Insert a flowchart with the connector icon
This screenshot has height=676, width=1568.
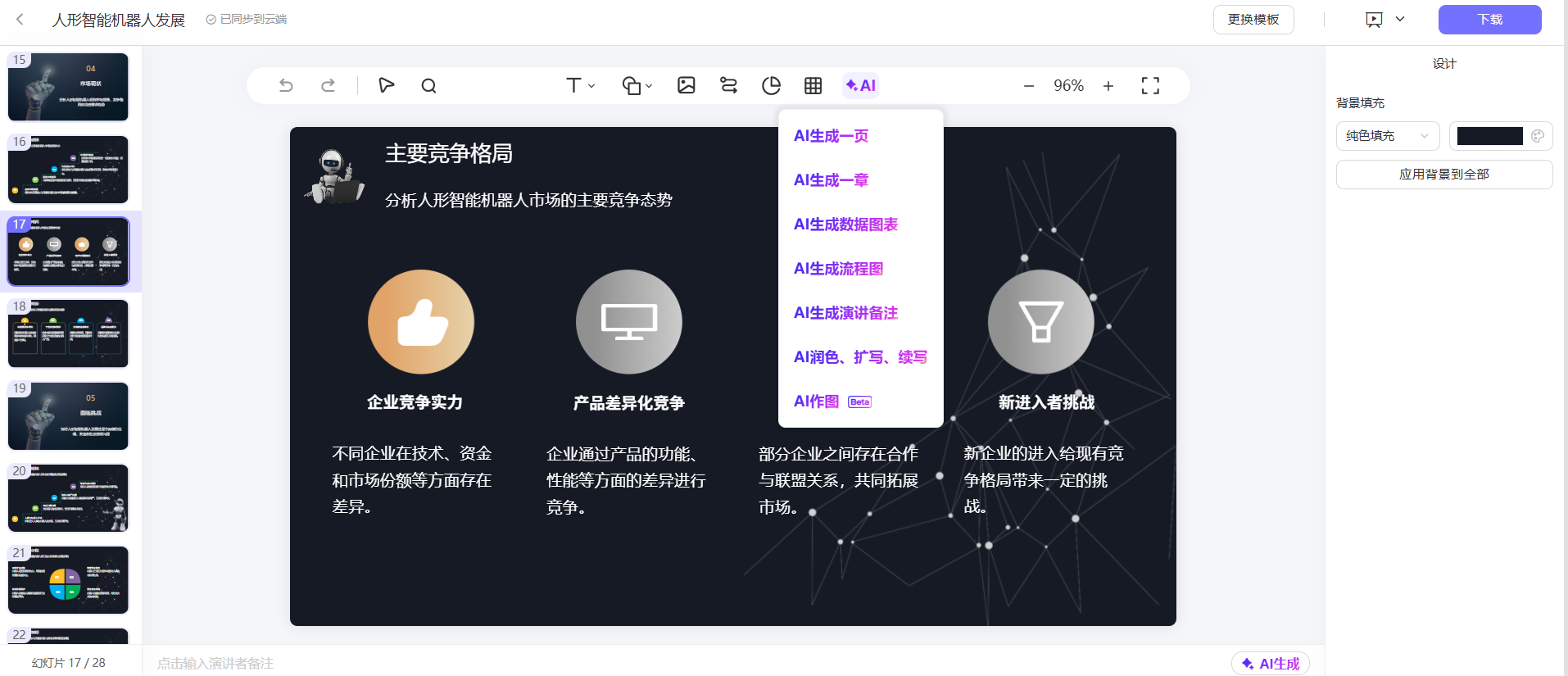(x=728, y=85)
